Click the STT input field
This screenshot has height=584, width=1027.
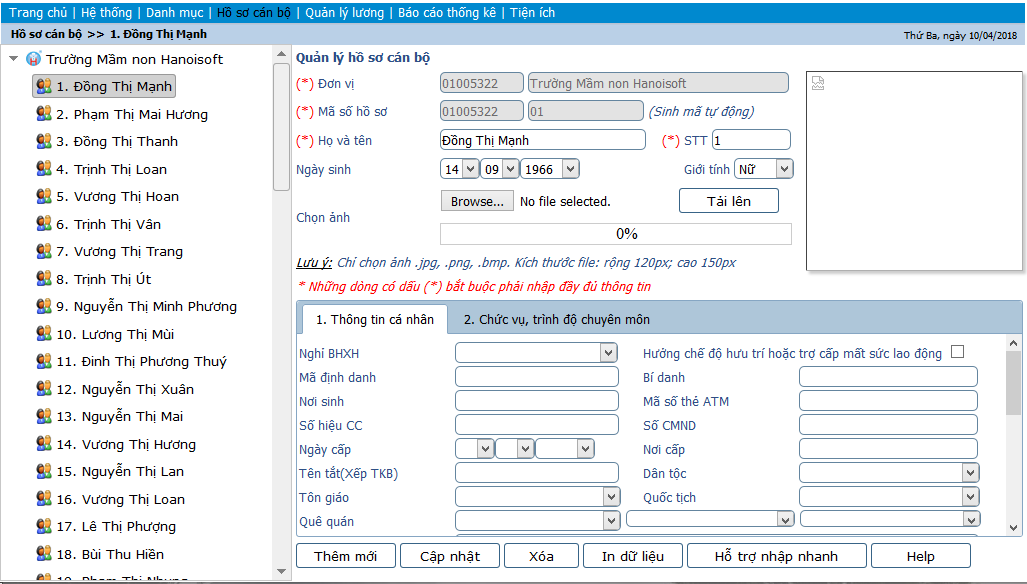click(x=751, y=140)
